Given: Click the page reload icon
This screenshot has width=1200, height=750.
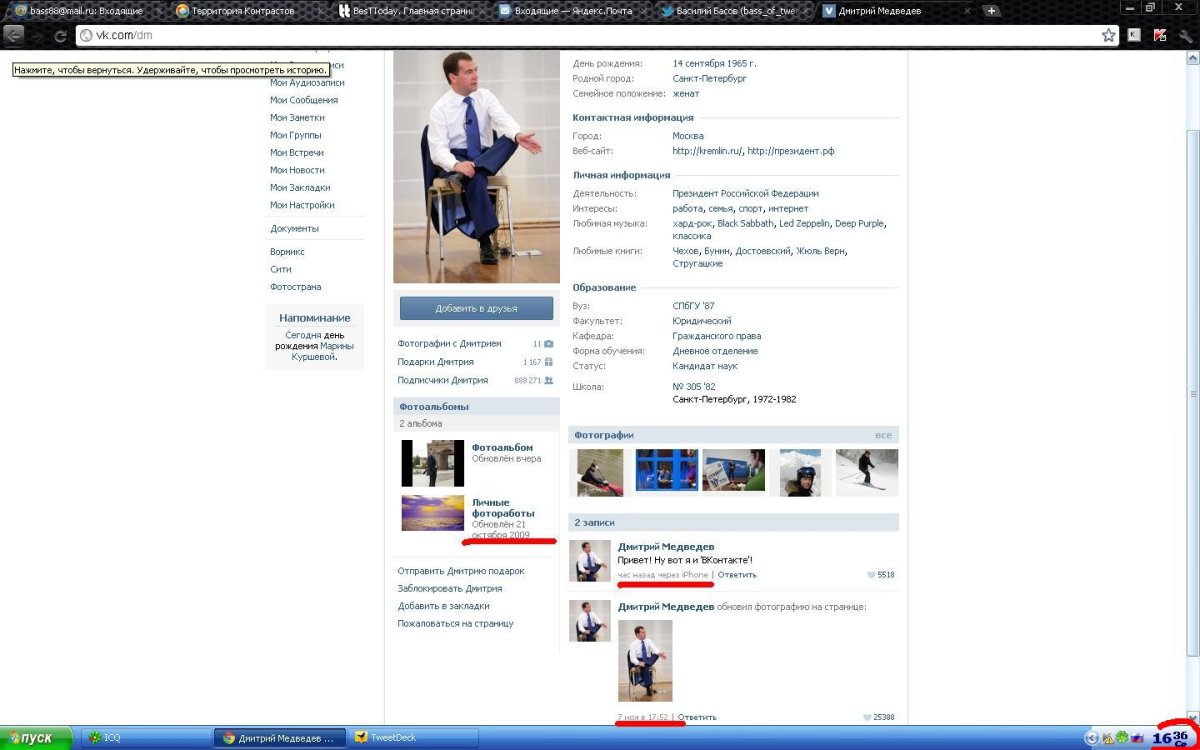Looking at the screenshot, I should (x=60, y=36).
